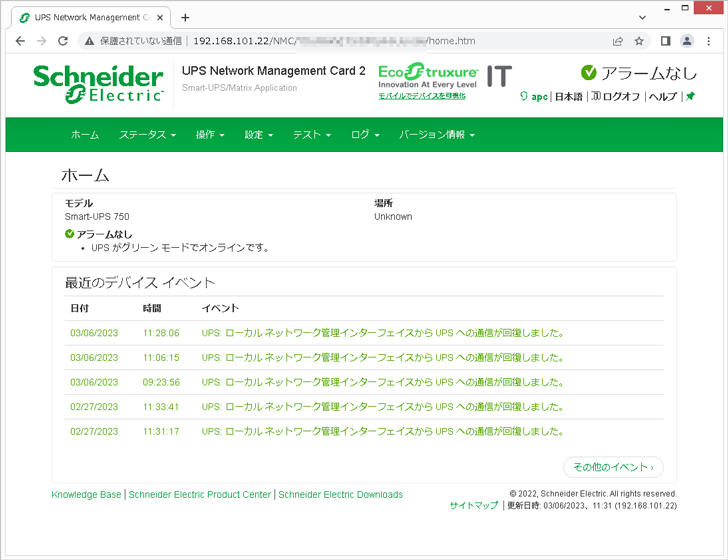
Task: Open the browser profile avatar icon
Action: (687, 41)
